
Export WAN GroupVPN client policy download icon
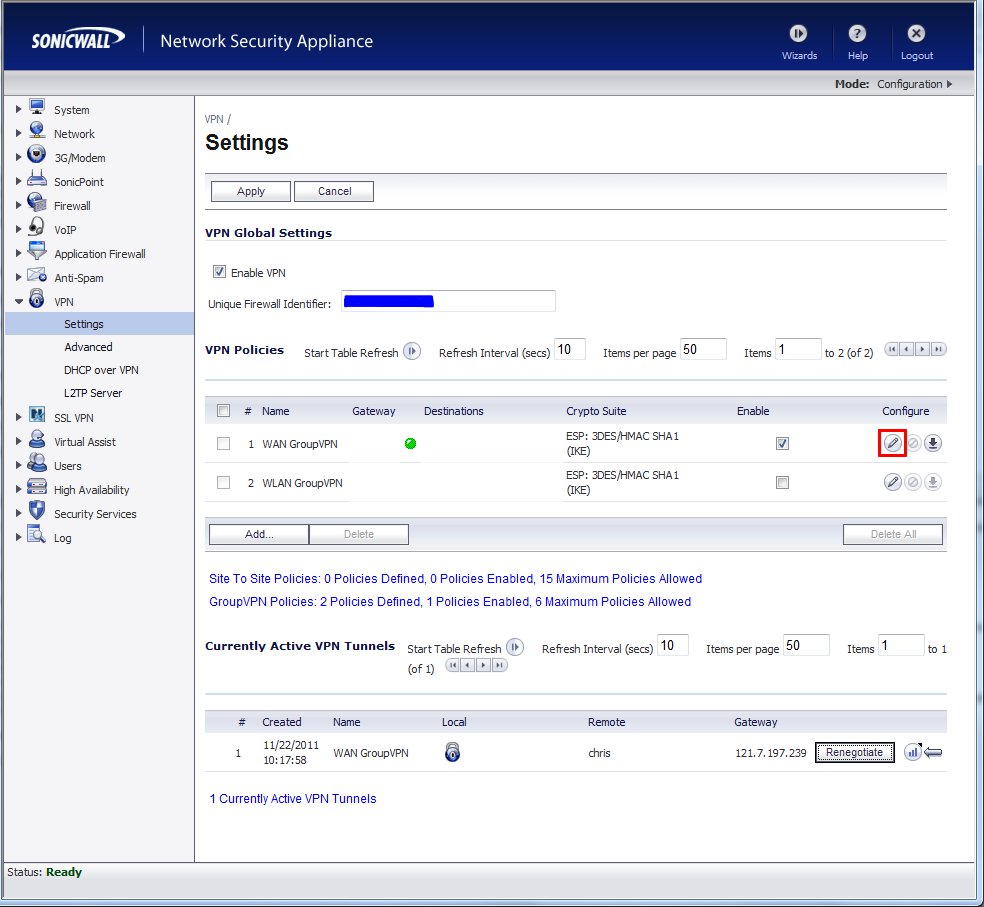click(933, 443)
